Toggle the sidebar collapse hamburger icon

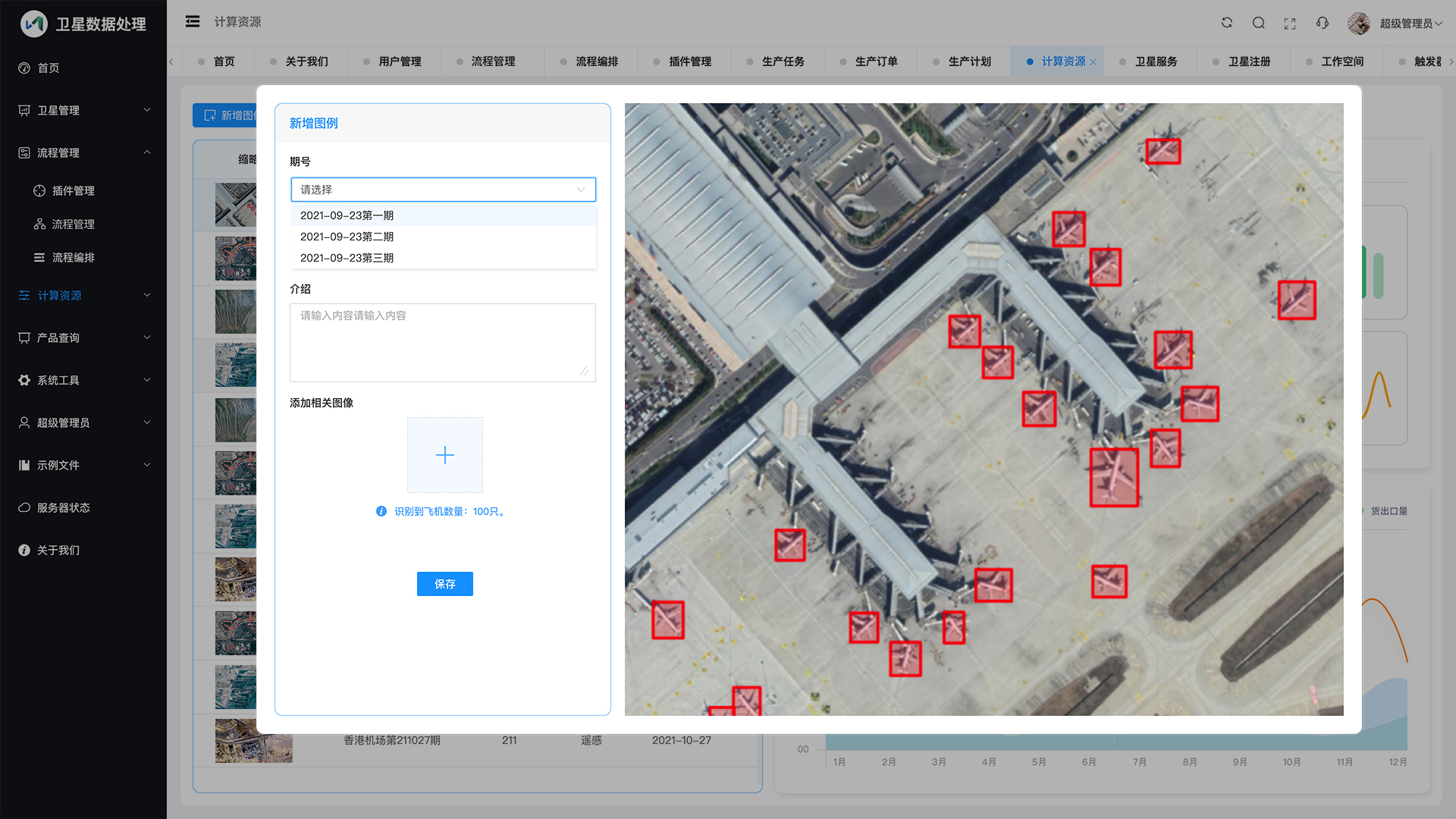pos(193,22)
